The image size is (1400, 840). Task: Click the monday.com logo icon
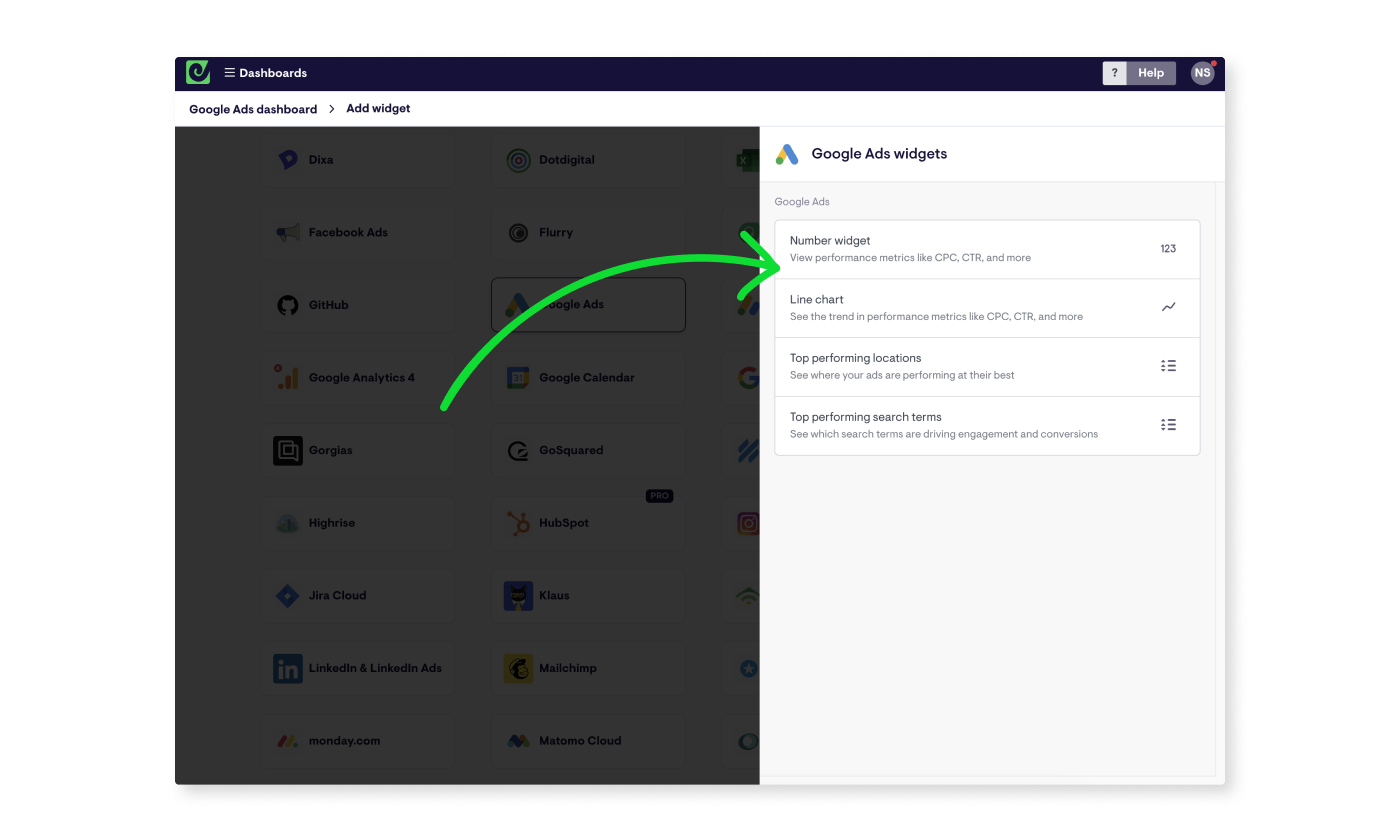288,741
